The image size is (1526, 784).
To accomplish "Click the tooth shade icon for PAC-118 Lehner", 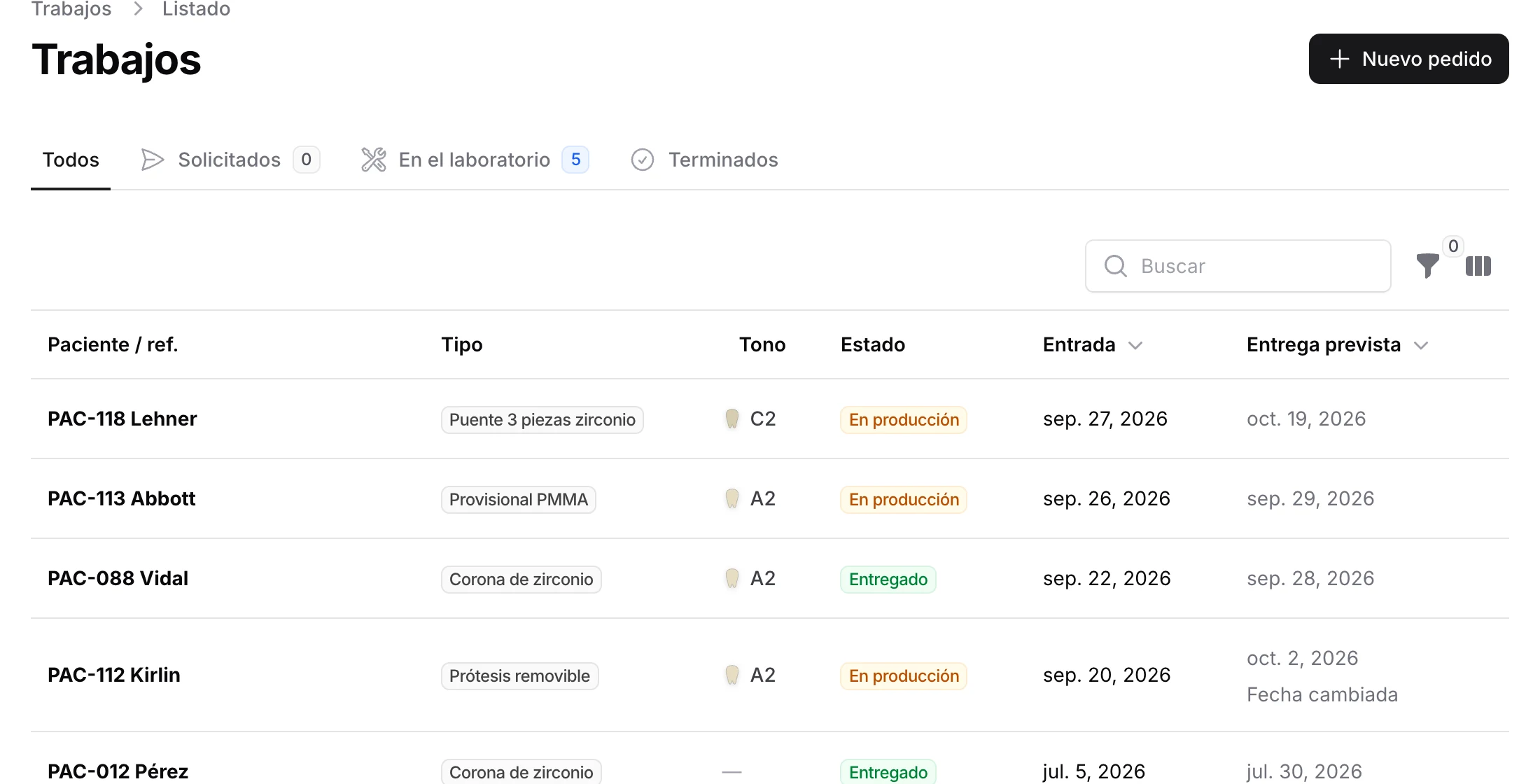I will pyautogui.click(x=731, y=419).
